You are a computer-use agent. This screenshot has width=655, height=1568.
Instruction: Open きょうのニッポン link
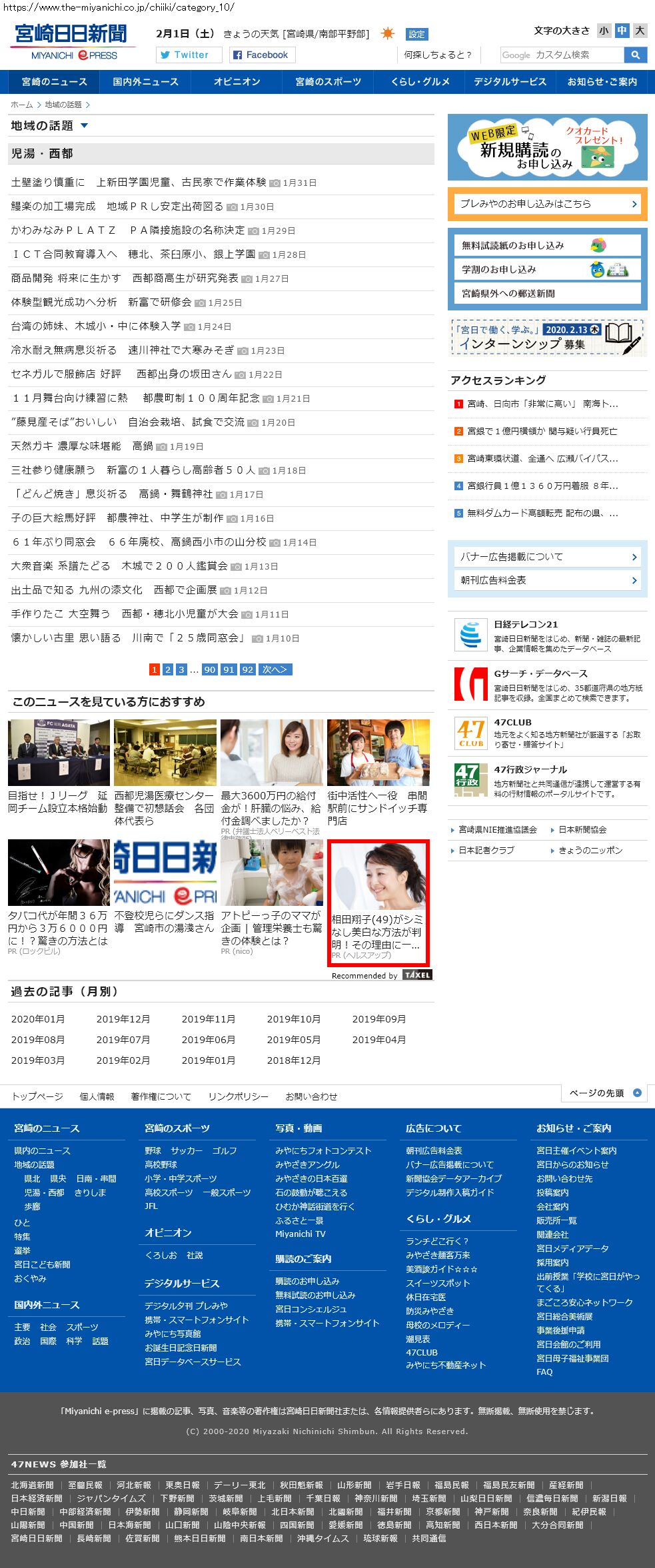point(590,851)
